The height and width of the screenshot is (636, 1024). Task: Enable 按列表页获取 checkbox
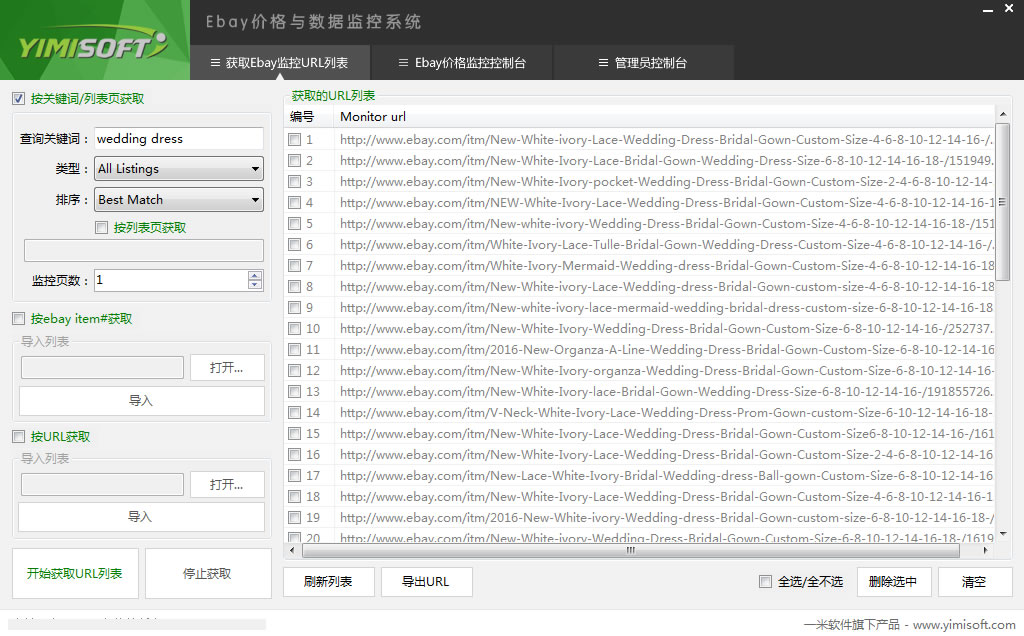click(x=101, y=227)
